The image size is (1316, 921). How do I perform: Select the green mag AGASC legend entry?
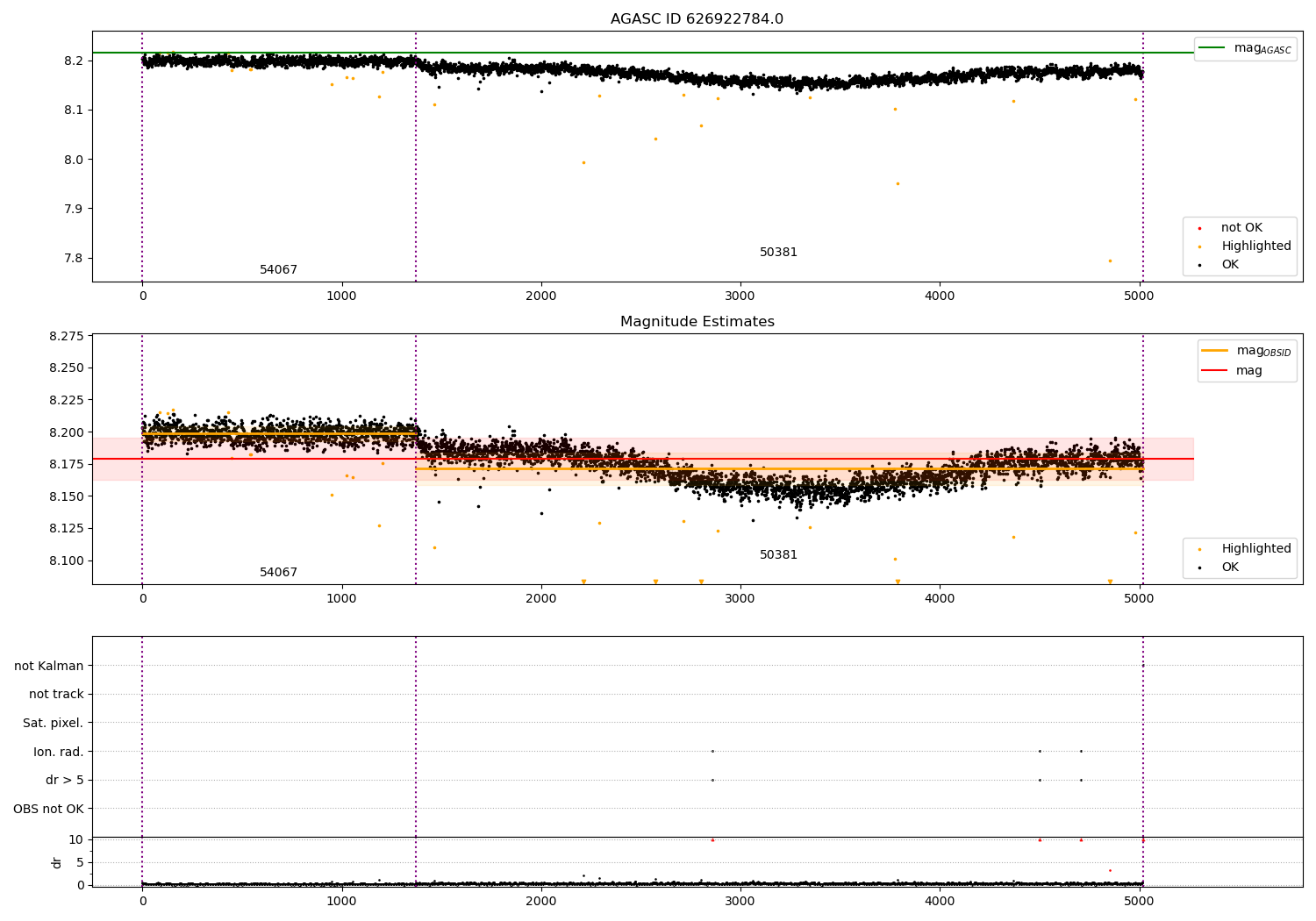coord(1245,48)
